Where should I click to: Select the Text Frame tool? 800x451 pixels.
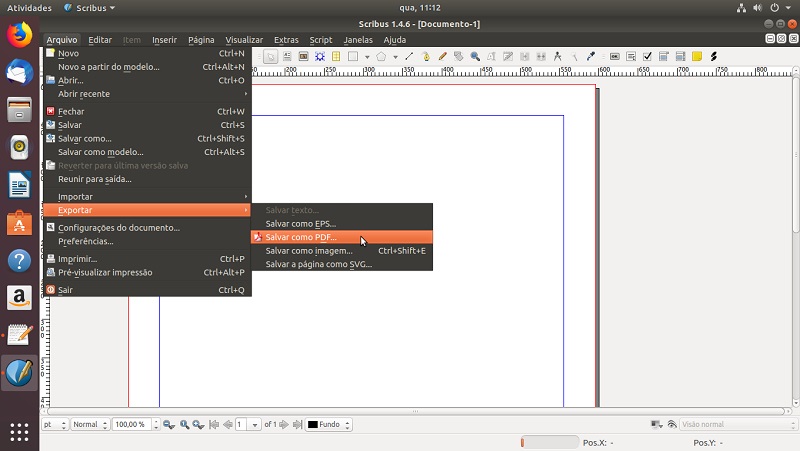[x=287, y=57]
